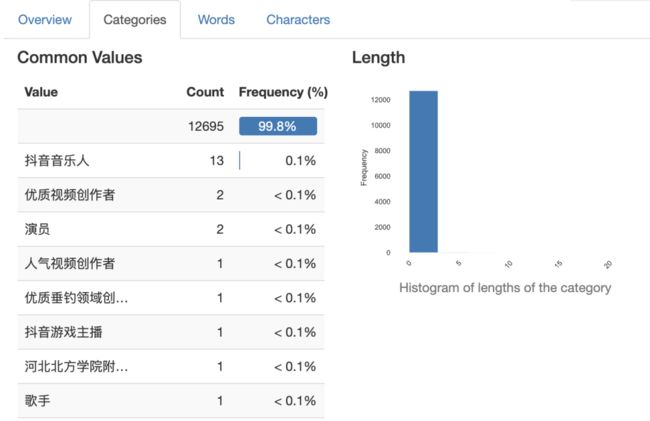Image resolution: width=650 pixels, height=421 pixels.
Task: Click the Value column header
Action: (41, 92)
